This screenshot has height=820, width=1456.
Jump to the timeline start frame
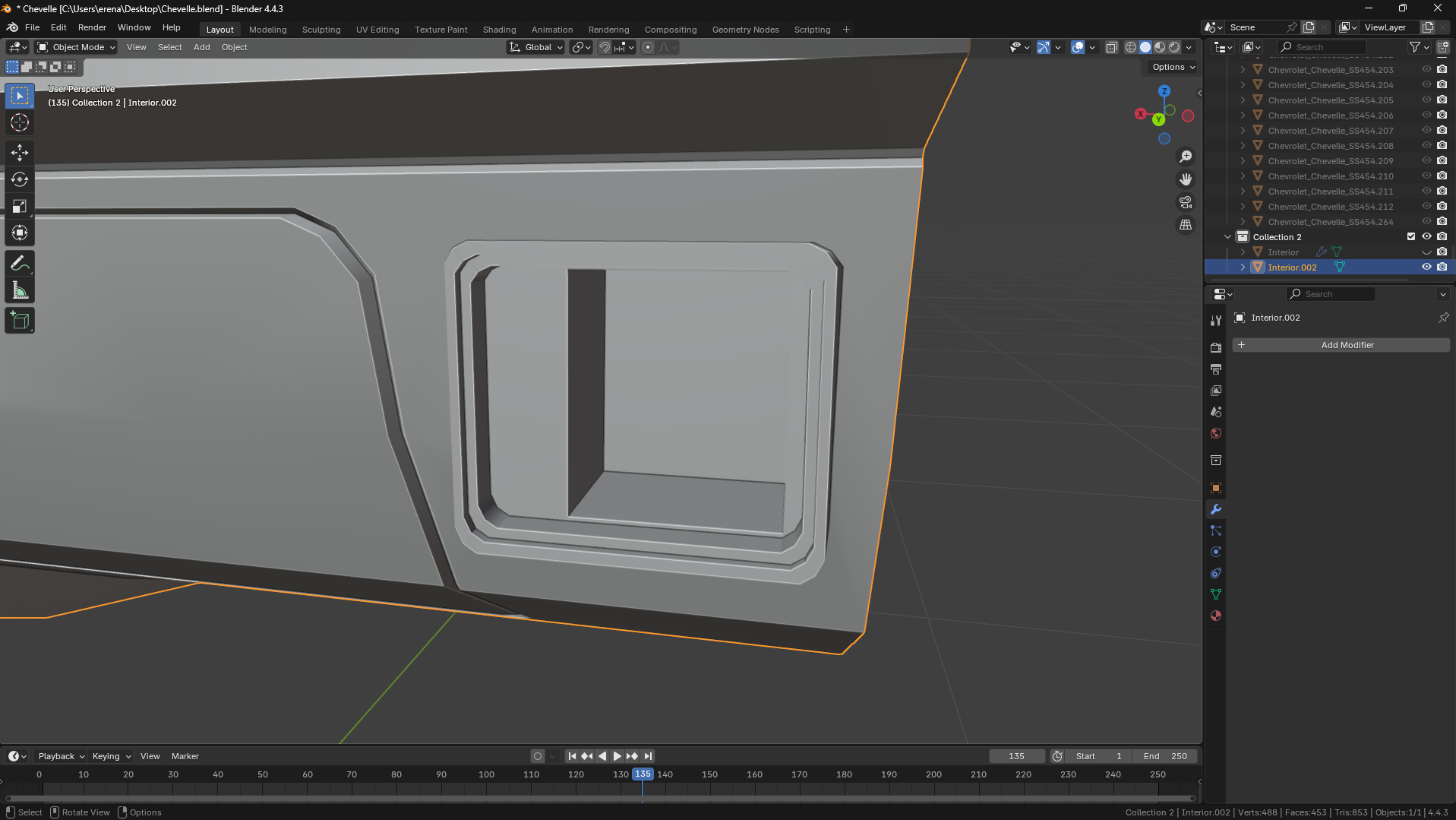pos(572,756)
